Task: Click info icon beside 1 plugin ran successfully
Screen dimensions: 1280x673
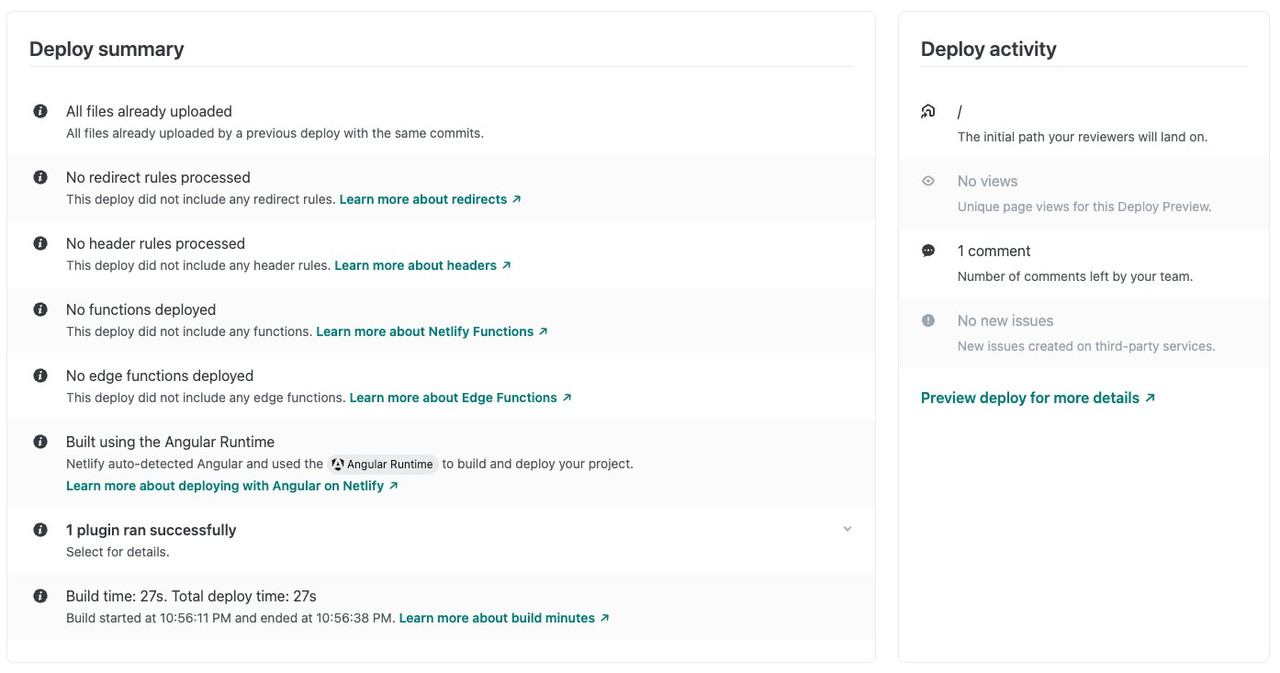Action: point(40,529)
